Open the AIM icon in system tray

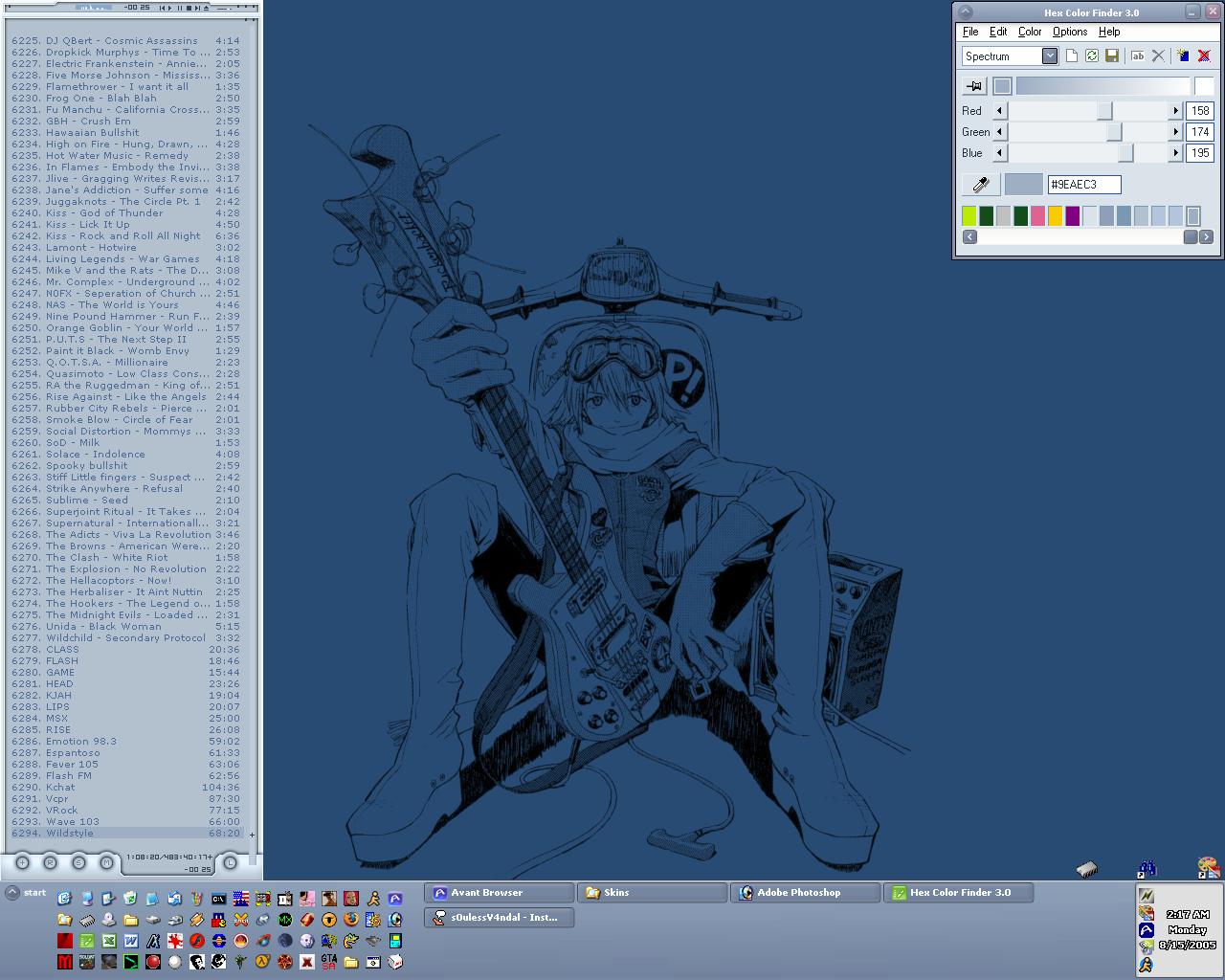point(1147,965)
